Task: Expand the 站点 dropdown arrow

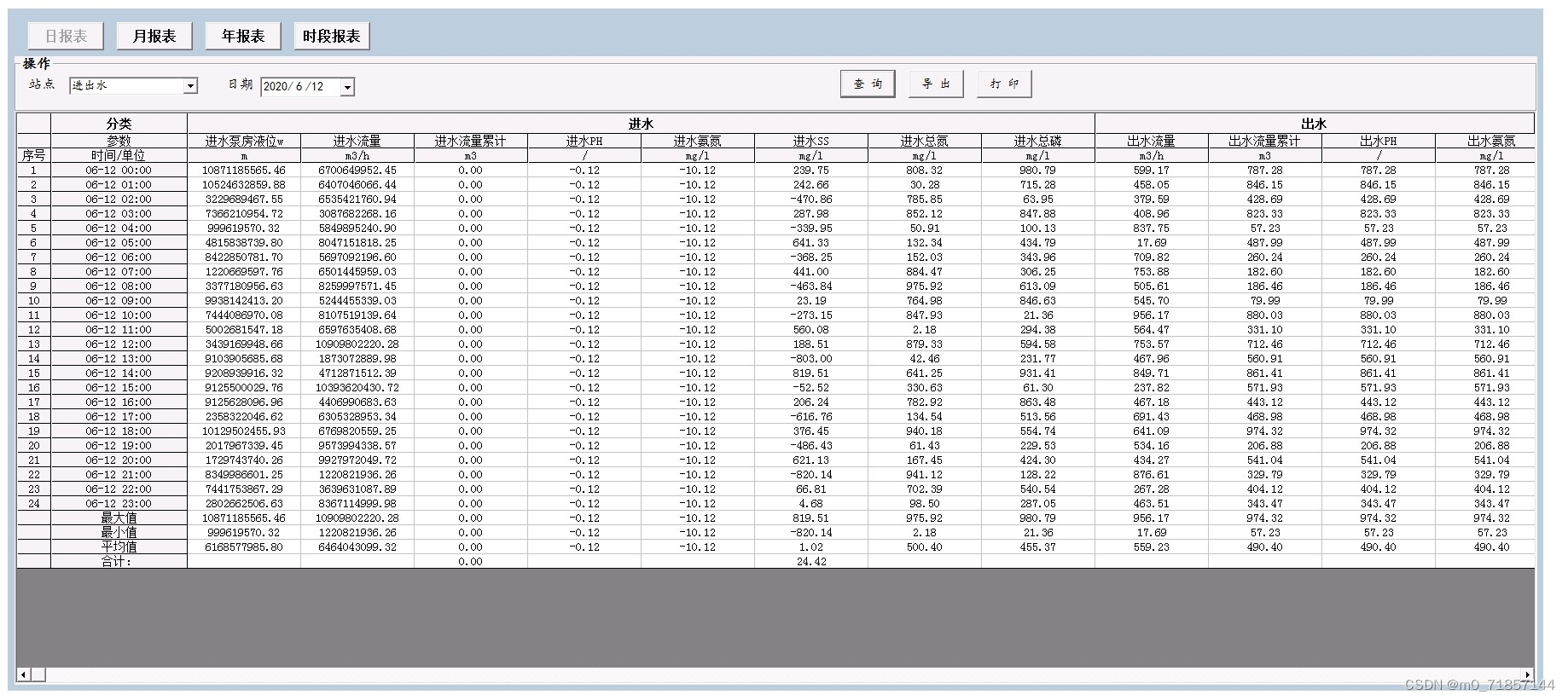Action: coord(191,86)
